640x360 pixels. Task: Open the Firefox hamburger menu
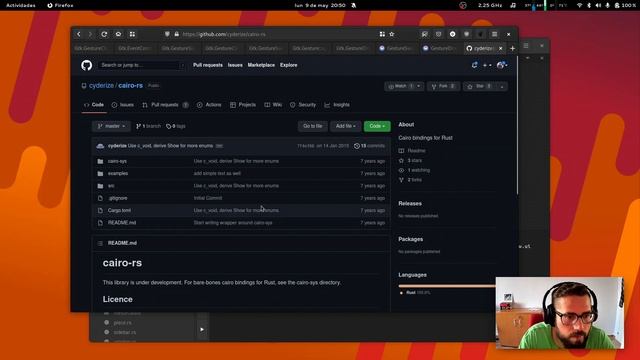point(494,34)
